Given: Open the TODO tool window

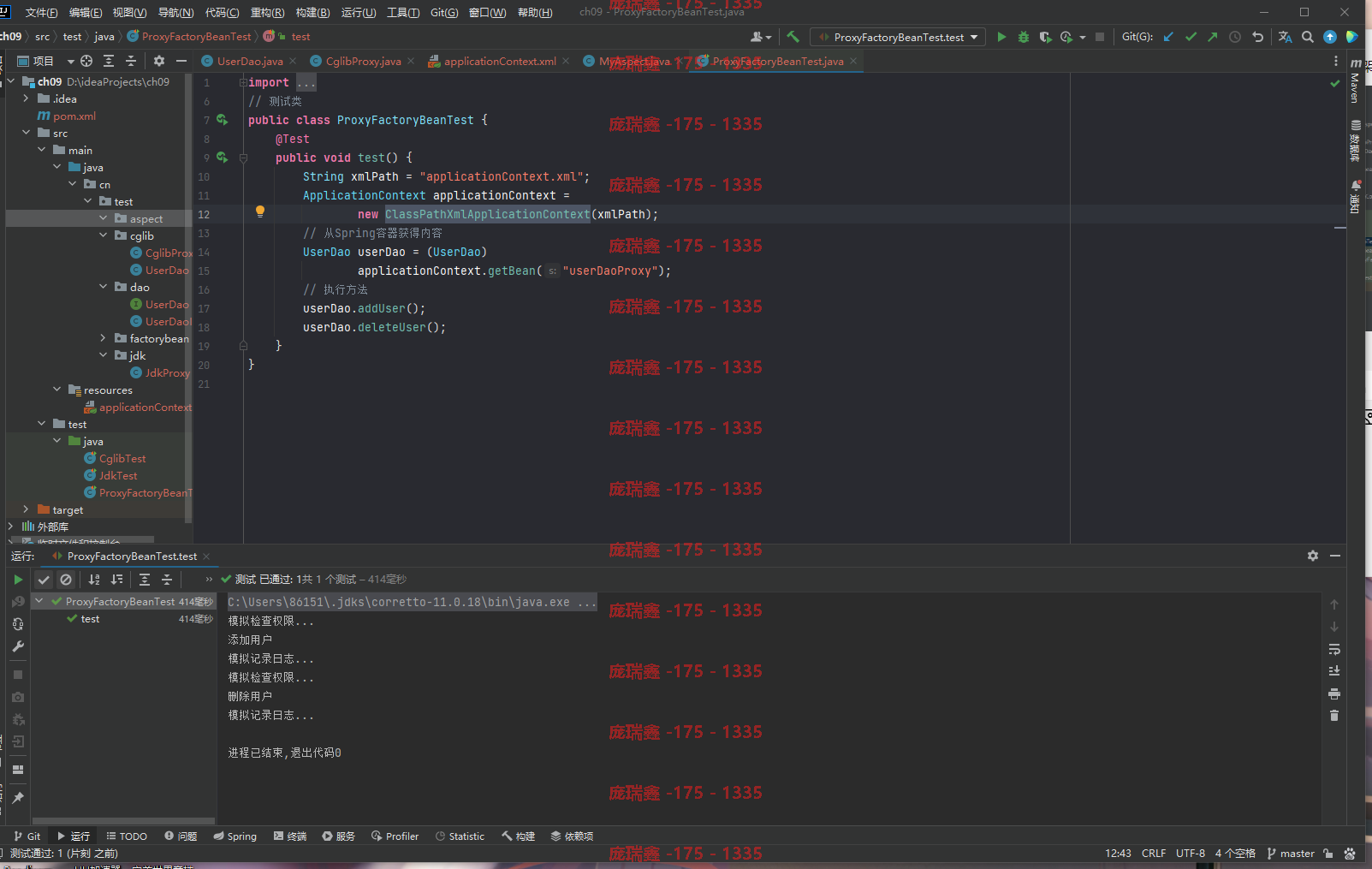Looking at the screenshot, I should point(127,836).
